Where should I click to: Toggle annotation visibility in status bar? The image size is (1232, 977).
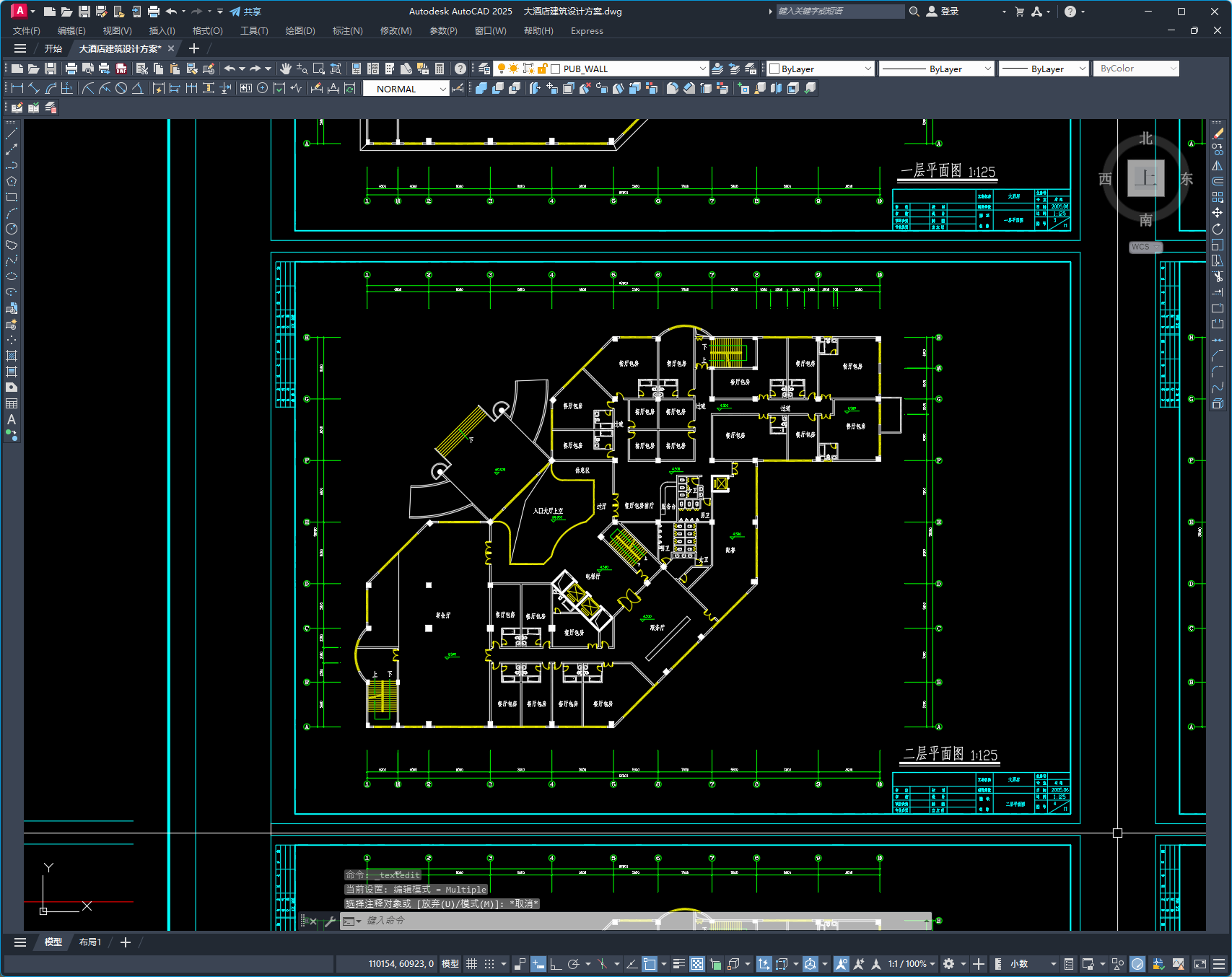[x=841, y=964]
